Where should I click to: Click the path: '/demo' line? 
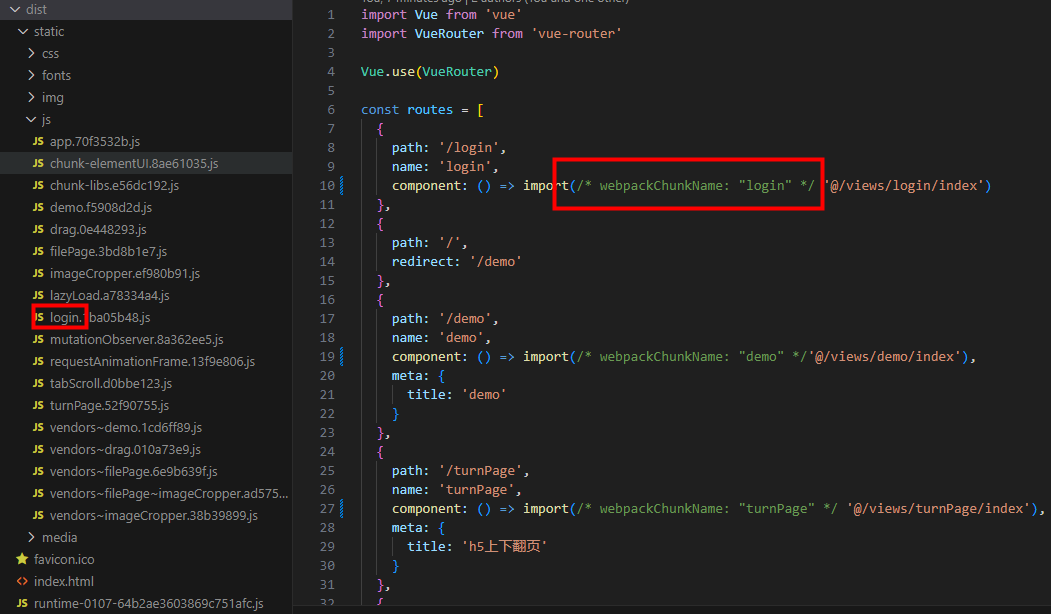click(x=445, y=318)
